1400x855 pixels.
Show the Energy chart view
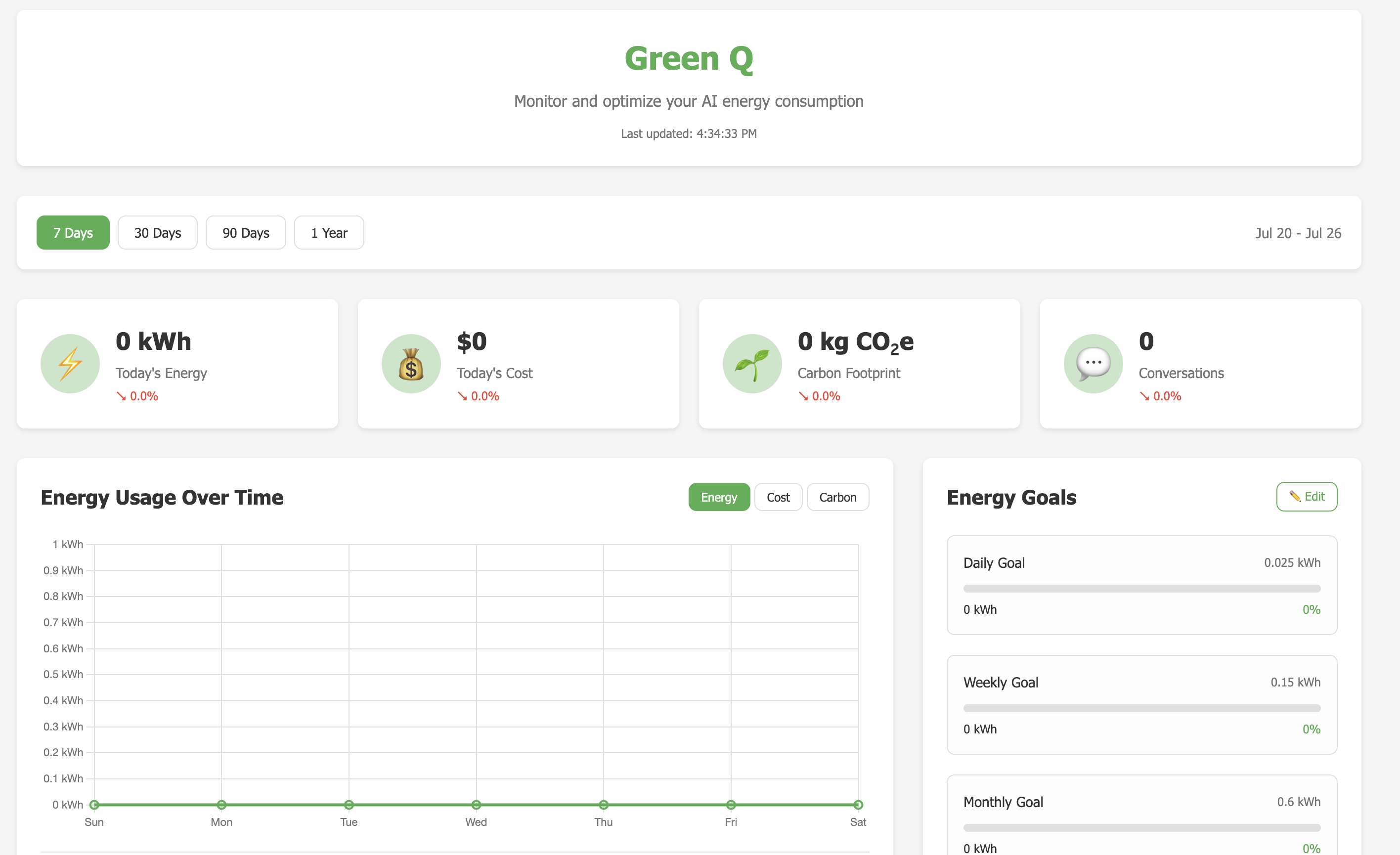click(719, 498)
